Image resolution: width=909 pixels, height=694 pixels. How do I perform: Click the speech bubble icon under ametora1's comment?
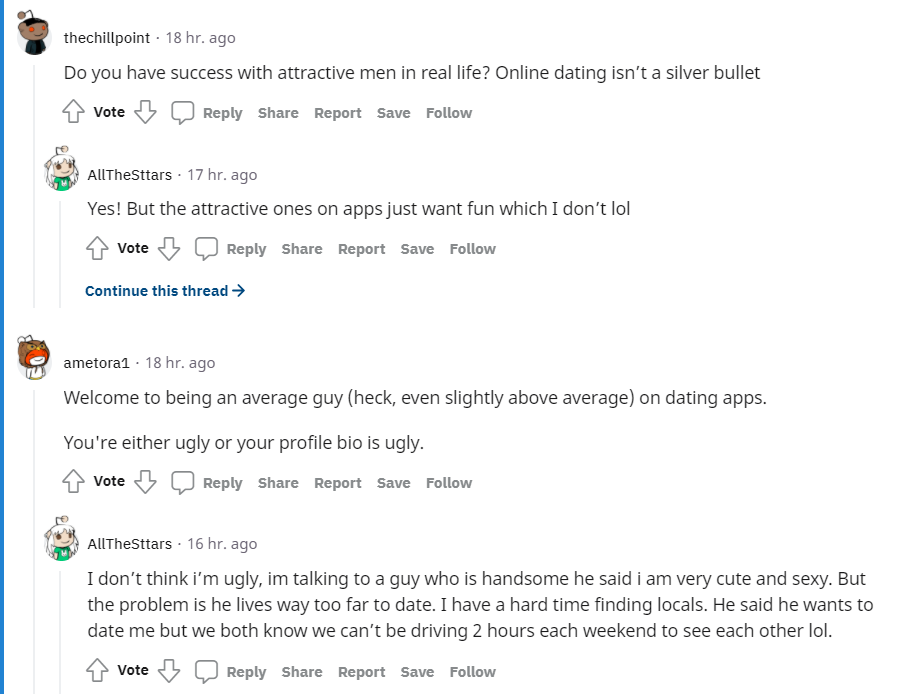point(183,482)
